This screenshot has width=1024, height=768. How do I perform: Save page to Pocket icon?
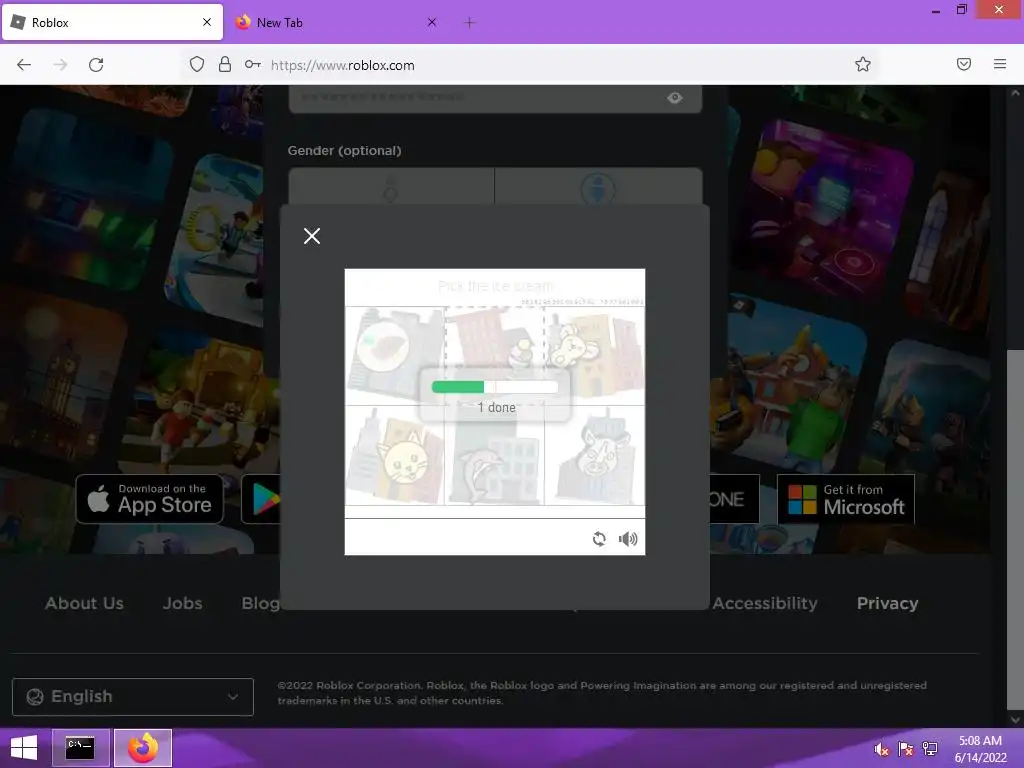pos(964,64)
